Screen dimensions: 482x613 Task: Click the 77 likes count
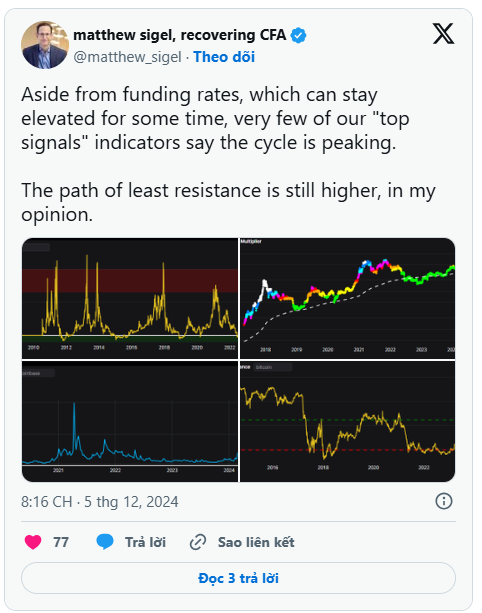(61, 543)
